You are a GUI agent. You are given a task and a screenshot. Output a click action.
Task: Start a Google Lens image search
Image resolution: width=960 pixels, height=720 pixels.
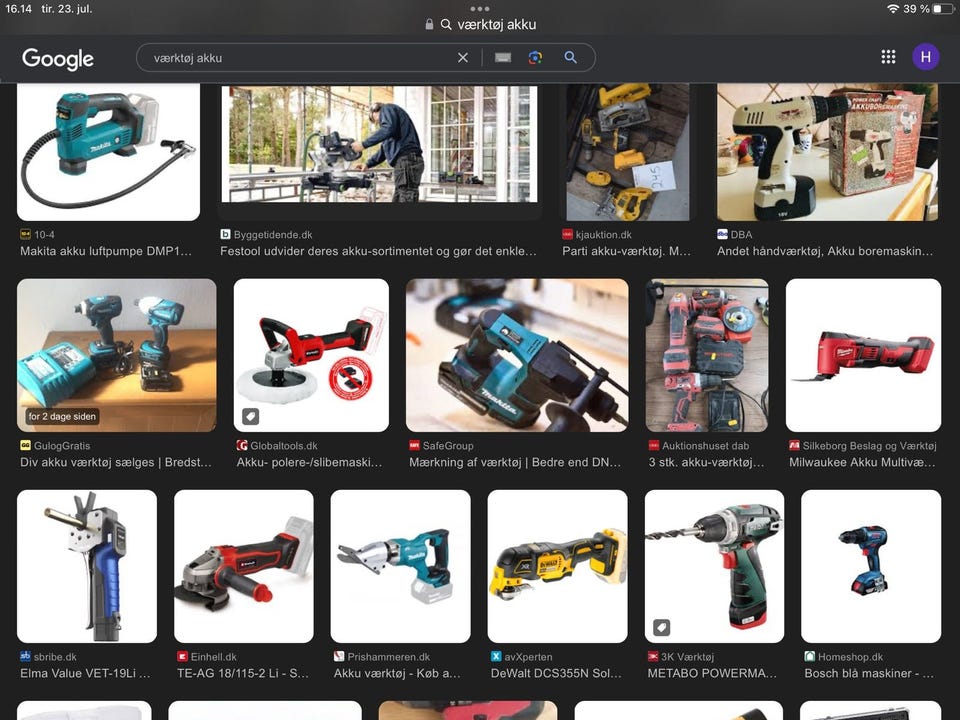click(535, 58)
